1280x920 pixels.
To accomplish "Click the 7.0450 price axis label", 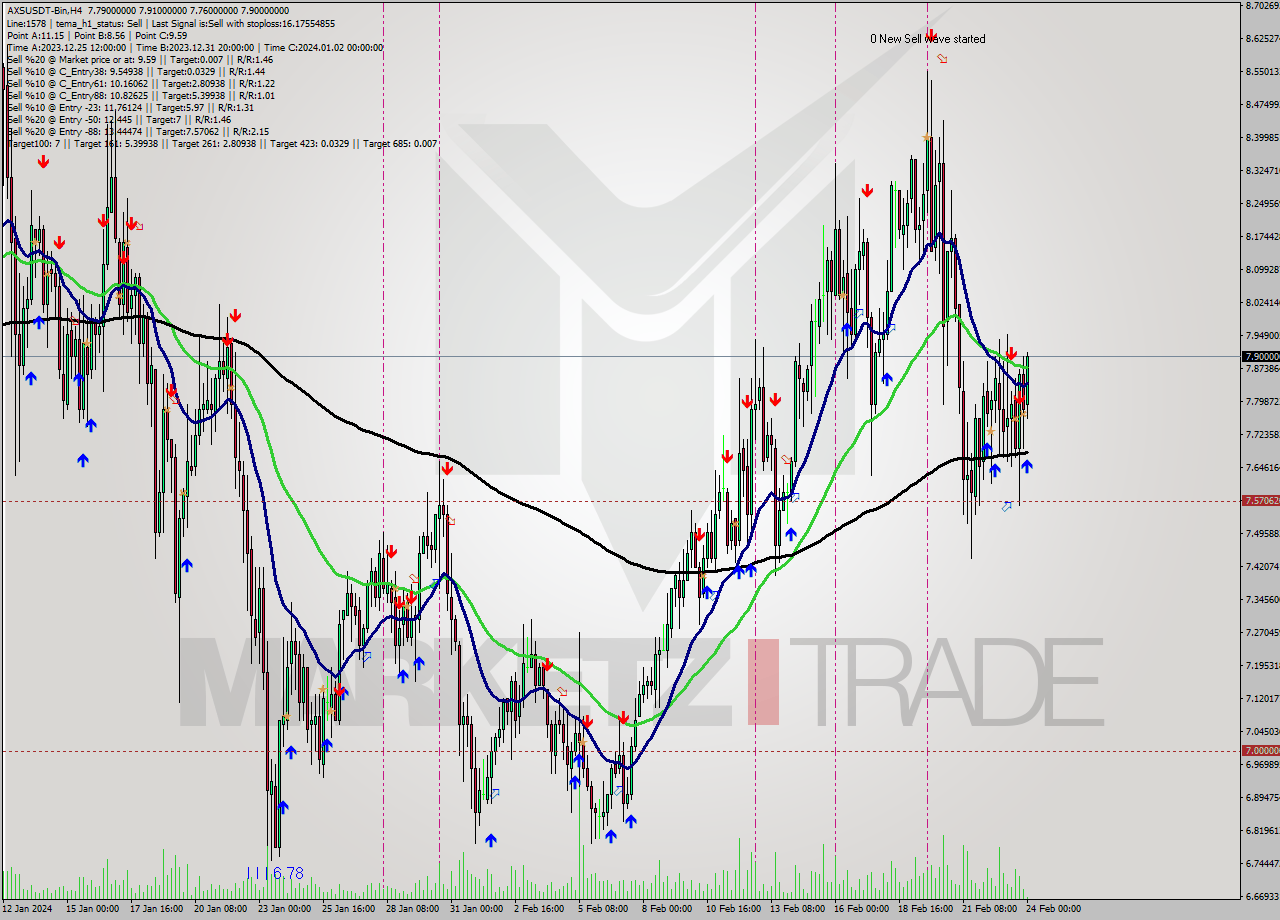I will click(1263, 732).
